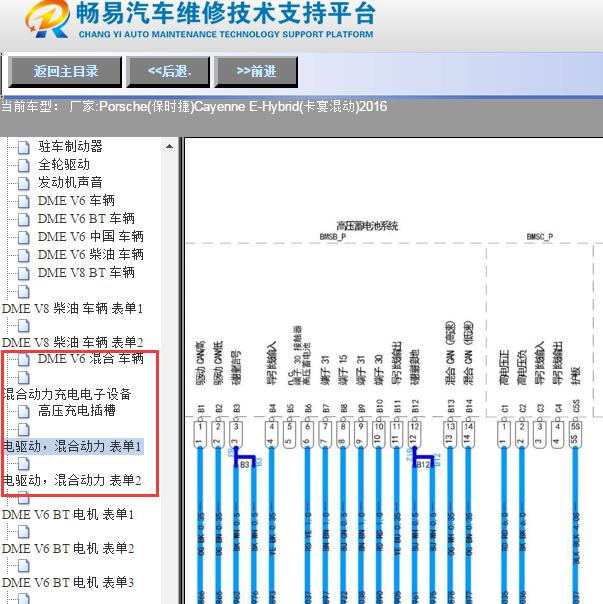Open the 驻车制动器 tree item
The width and height of the screenshot is (603, 604).
(70, 146)
